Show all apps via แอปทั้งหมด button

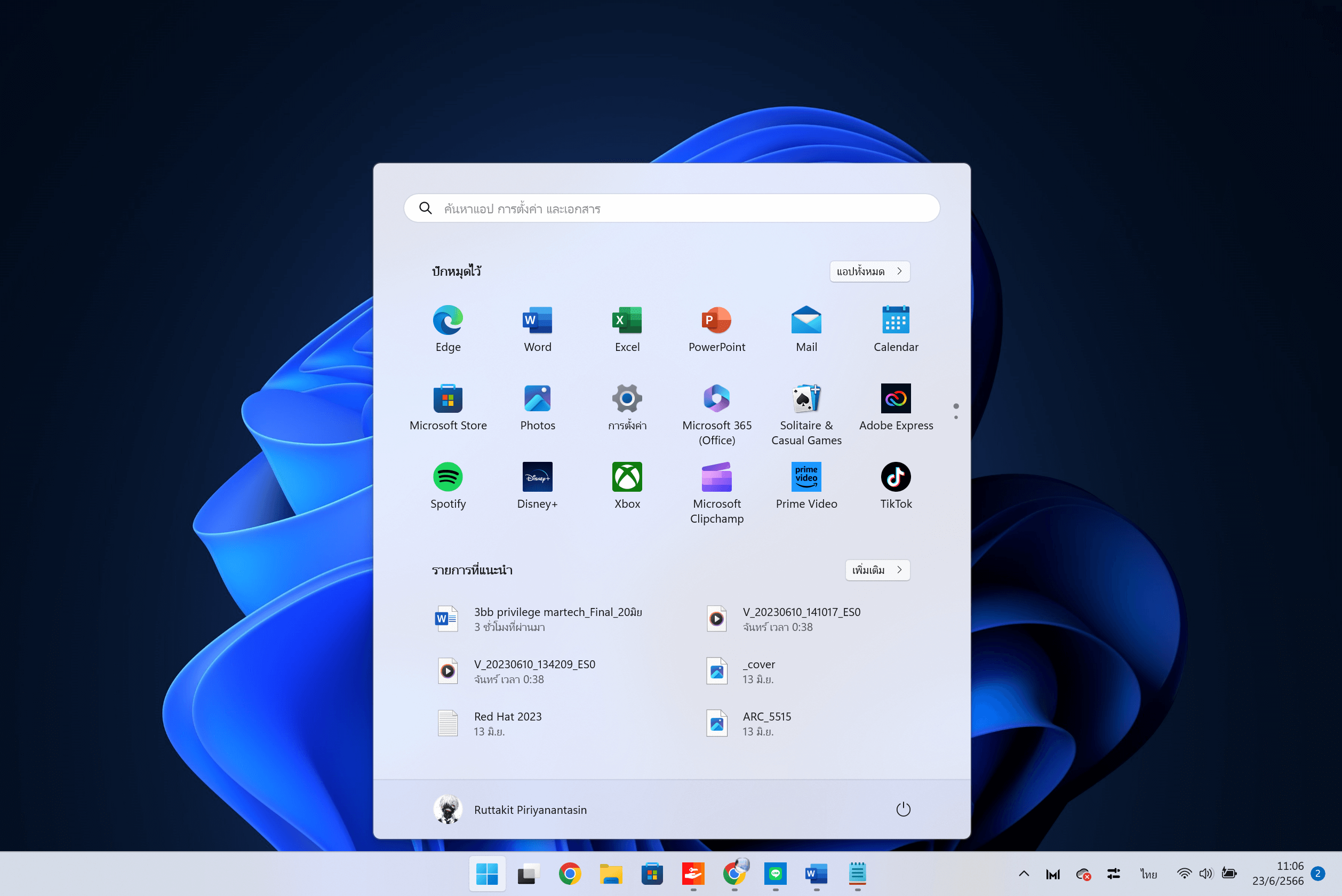pyautogui.click(x=869, y=271)
